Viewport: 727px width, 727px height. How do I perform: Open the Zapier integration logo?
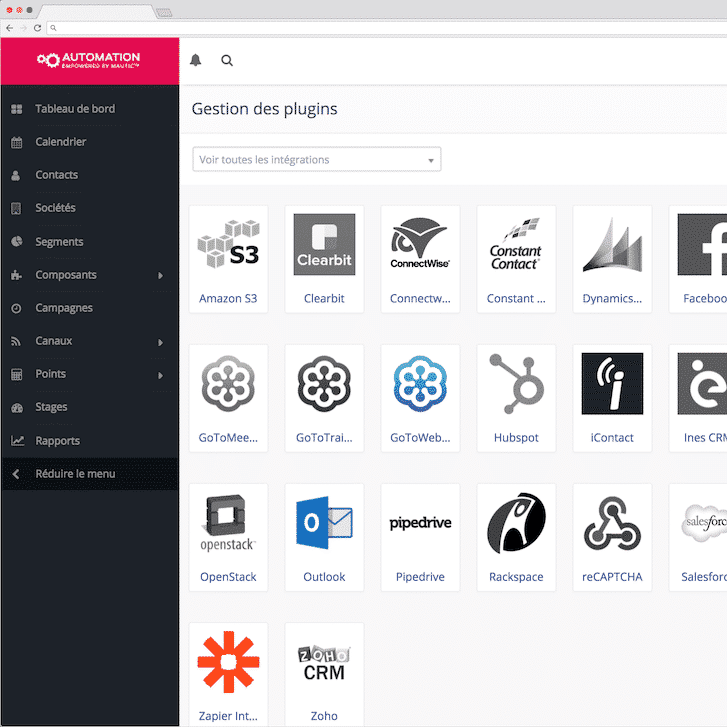click(228, 662)
